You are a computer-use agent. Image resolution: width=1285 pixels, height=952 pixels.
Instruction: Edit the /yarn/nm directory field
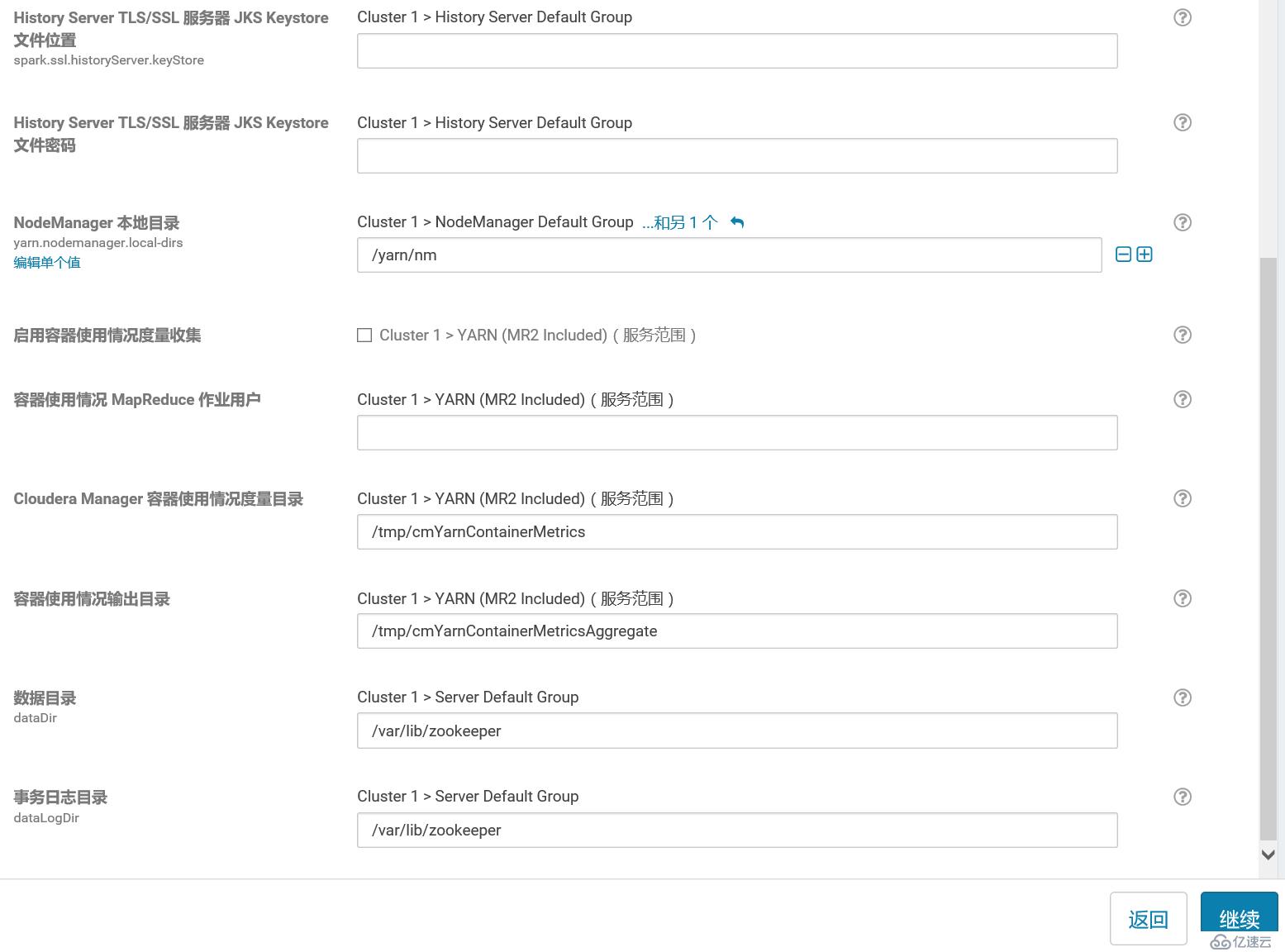coord(730,255)
